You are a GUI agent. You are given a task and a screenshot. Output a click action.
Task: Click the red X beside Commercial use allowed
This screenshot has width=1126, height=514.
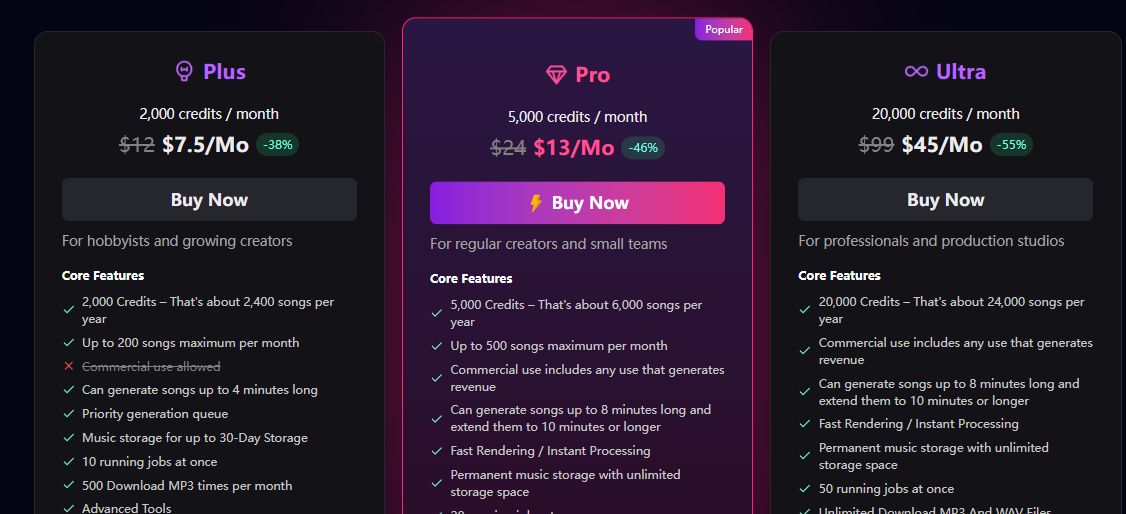tap(69, 366)
